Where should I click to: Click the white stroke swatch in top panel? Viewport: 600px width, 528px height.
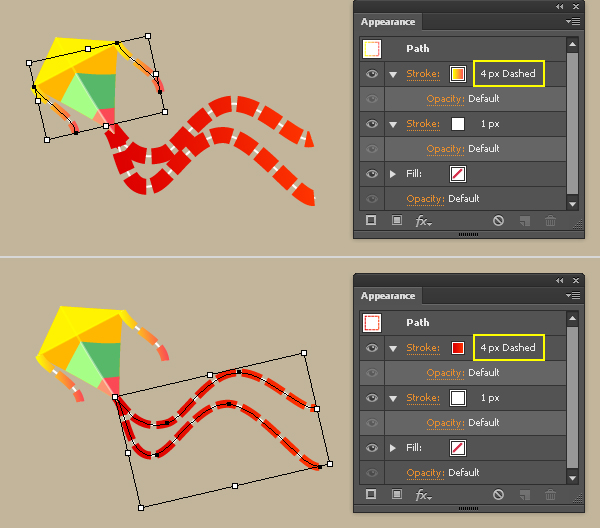tap(458, 124)
